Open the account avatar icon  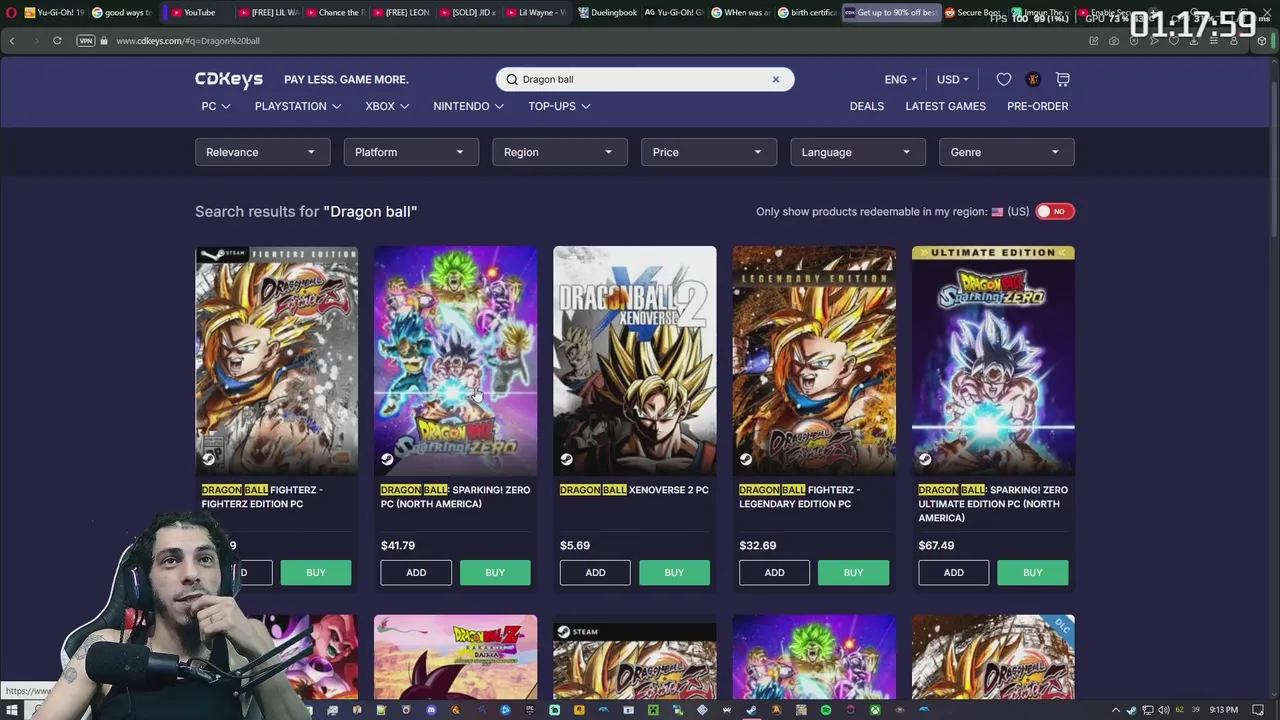(x=1033, y=79)
